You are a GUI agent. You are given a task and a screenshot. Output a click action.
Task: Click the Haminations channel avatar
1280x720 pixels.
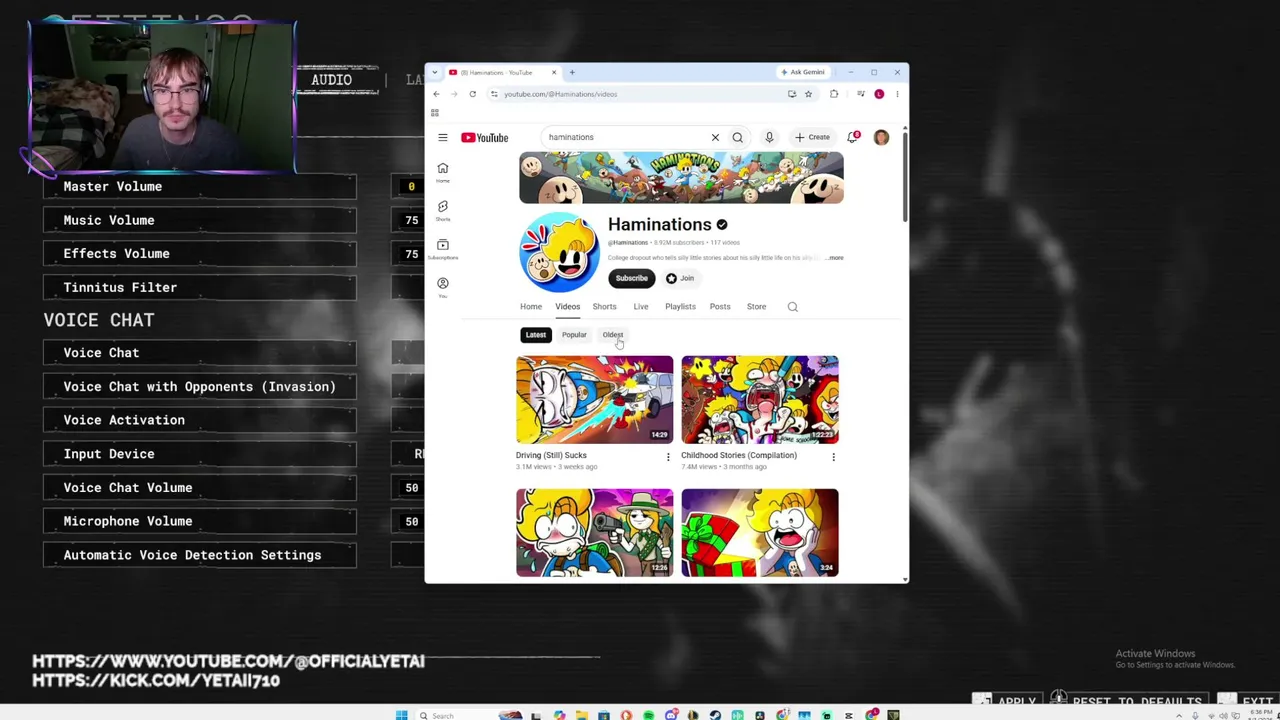[559, 251]
